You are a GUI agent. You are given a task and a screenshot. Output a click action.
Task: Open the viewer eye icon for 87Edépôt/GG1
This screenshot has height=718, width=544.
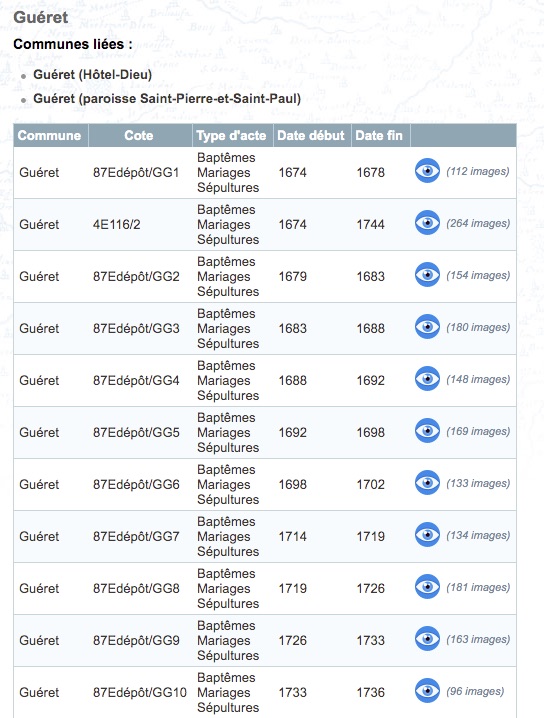[427, 171]
